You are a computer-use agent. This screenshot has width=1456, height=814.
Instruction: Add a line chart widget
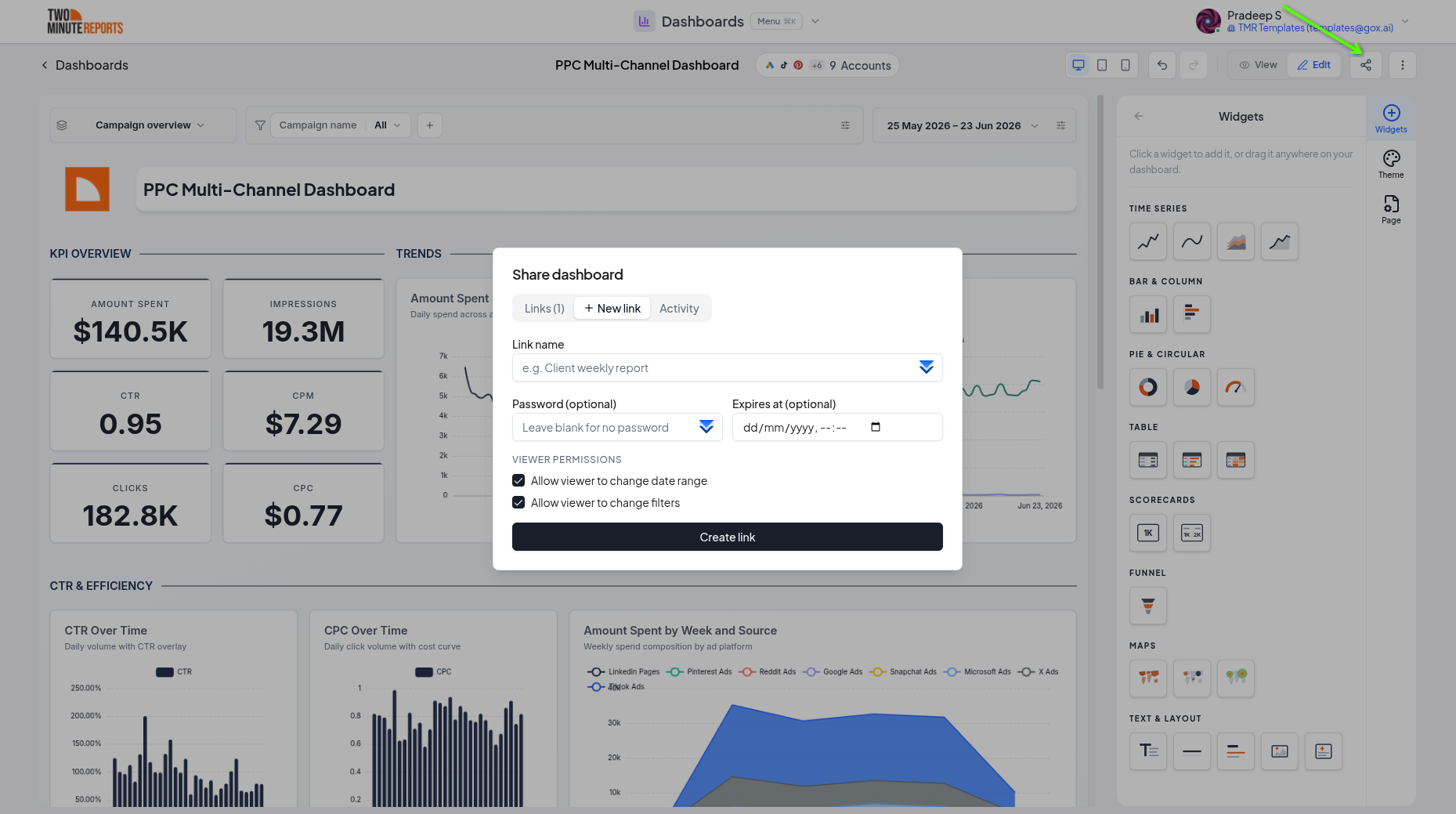coord(1148,241)
